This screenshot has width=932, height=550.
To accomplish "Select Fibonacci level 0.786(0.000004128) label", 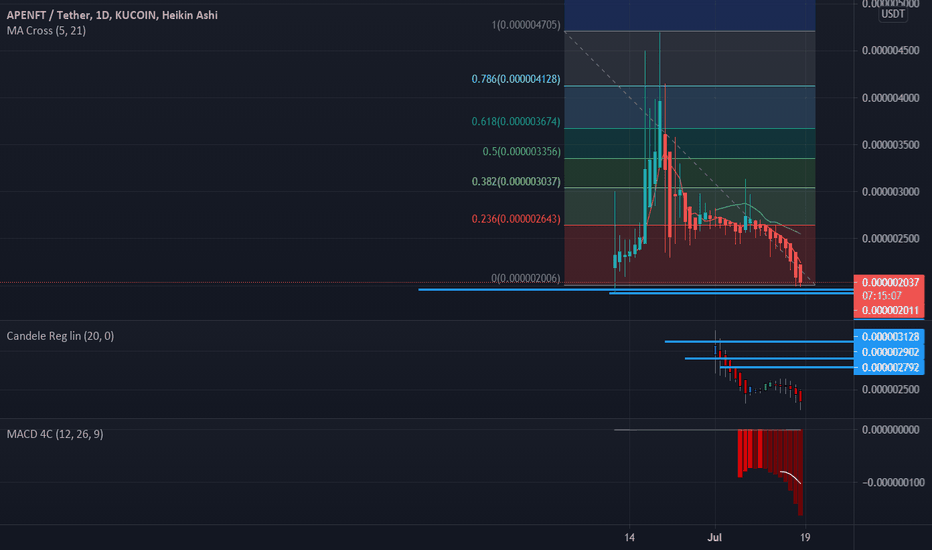I will 516,79.
